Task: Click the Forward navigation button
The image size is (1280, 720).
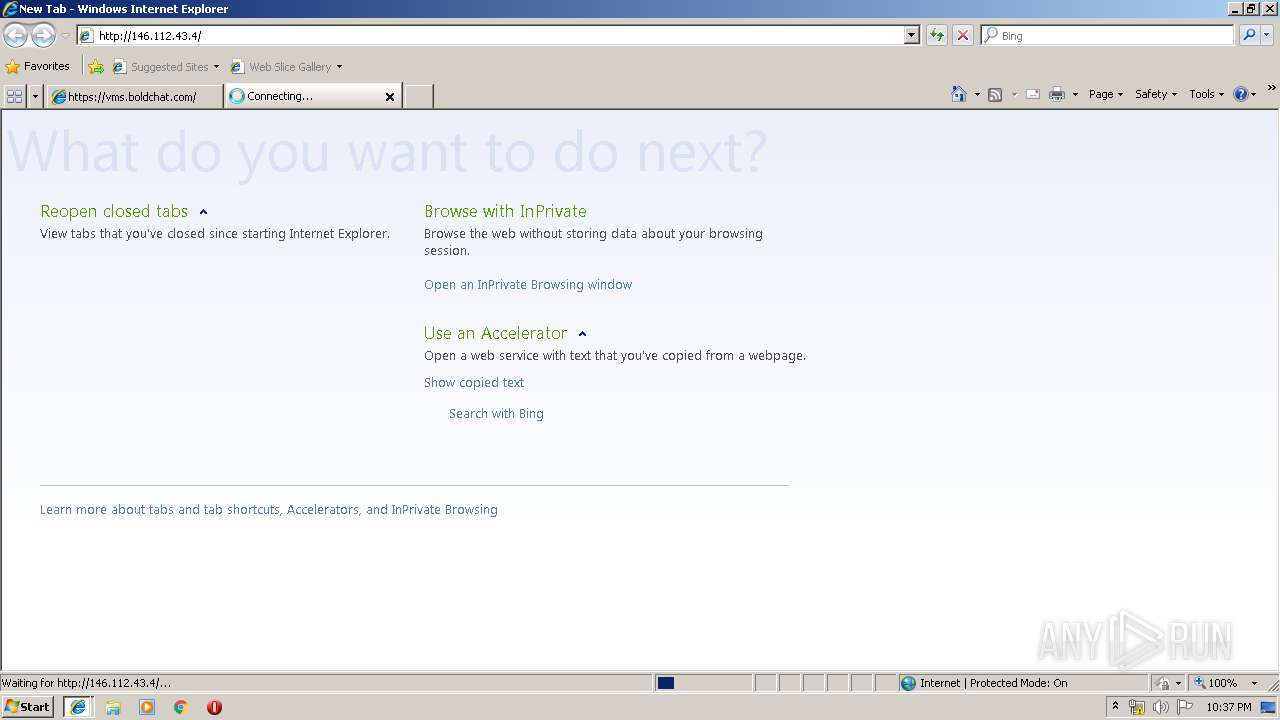Action: [x=43, y=36]
